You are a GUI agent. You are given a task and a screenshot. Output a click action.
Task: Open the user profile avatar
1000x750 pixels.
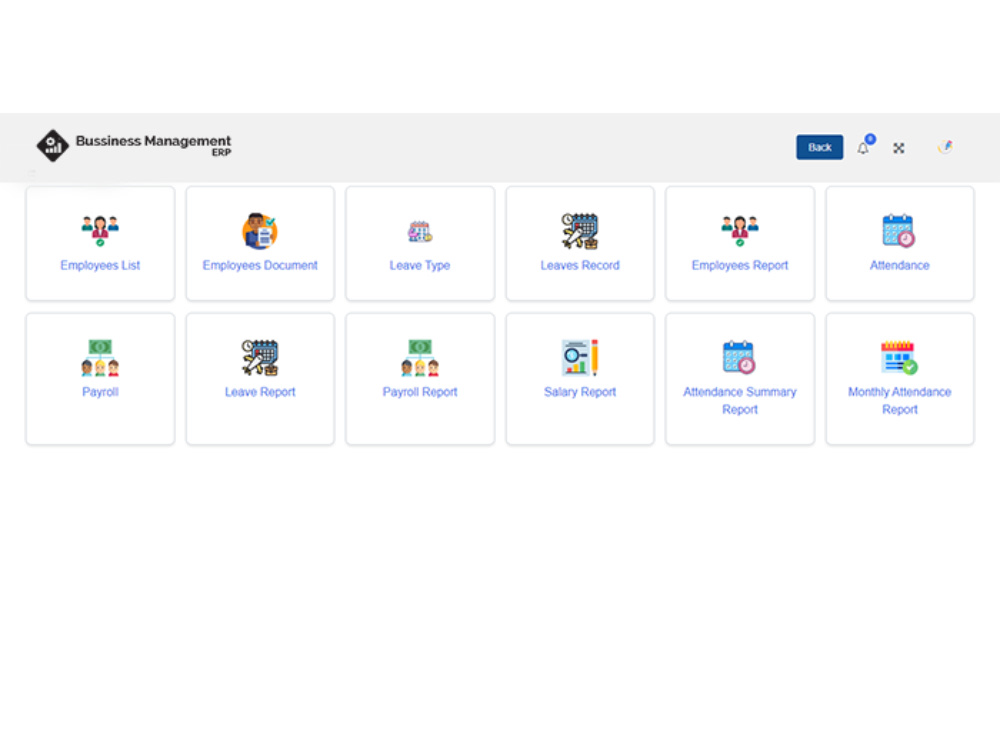click(945, 147)
